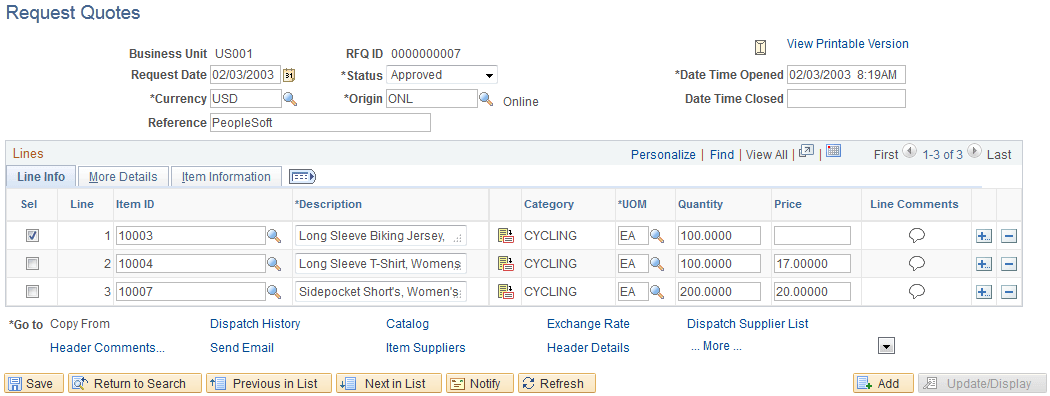Click the Date Time Closed field
Screen dimensions: 1050x396
click(x=846, y=98)
